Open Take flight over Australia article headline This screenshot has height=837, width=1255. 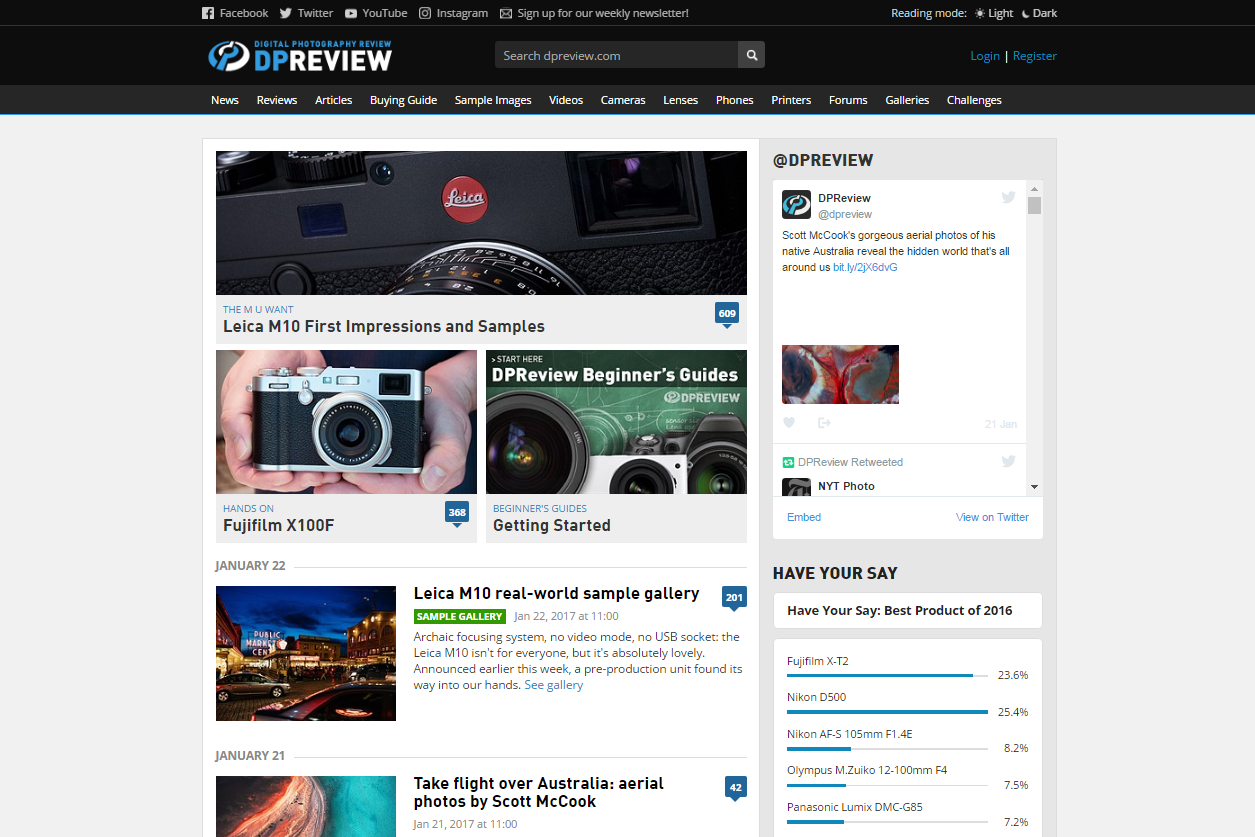coord(539,793)
